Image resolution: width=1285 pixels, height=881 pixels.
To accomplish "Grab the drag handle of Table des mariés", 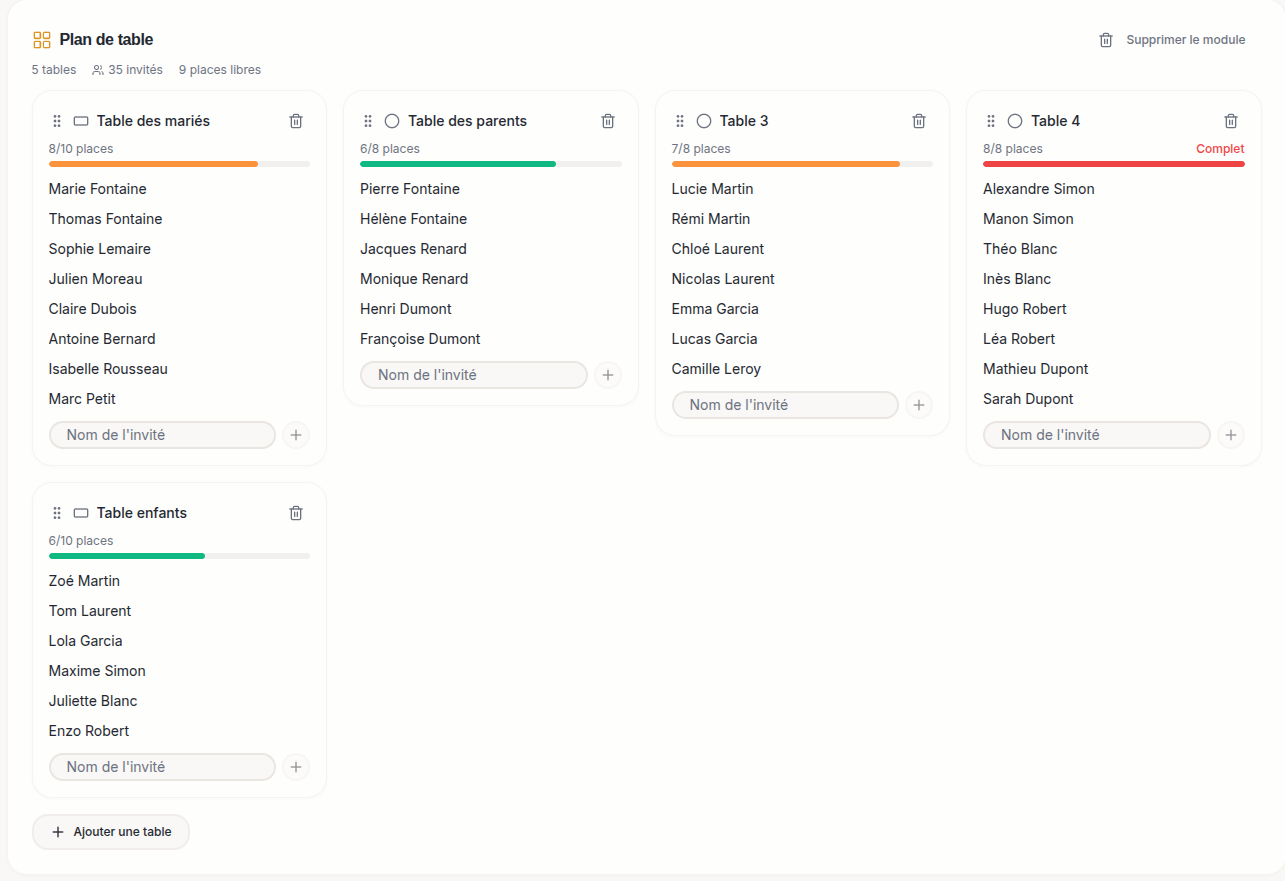I will pos(57,121).
